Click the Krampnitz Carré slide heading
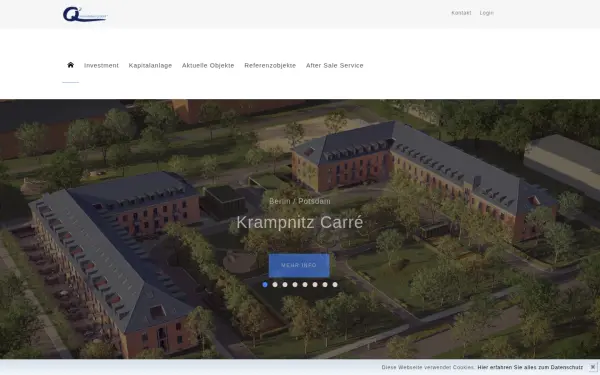 coord(300,222)
